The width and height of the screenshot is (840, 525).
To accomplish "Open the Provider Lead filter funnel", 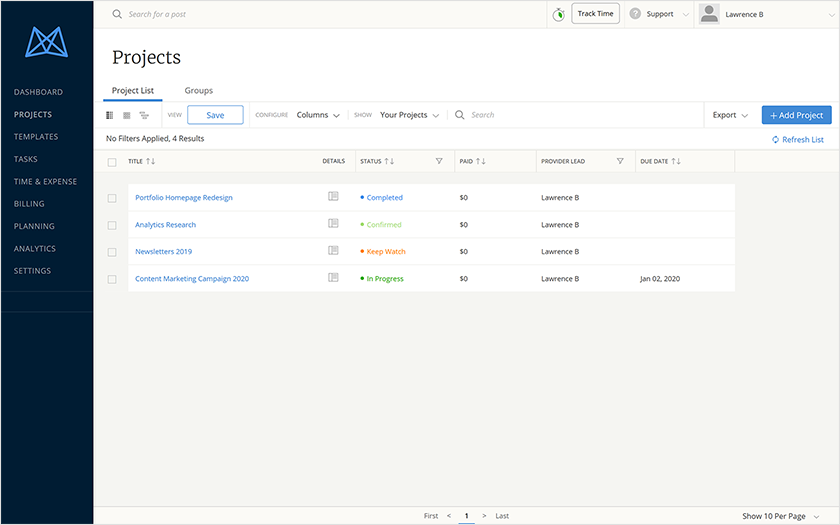I will [620, 161].
